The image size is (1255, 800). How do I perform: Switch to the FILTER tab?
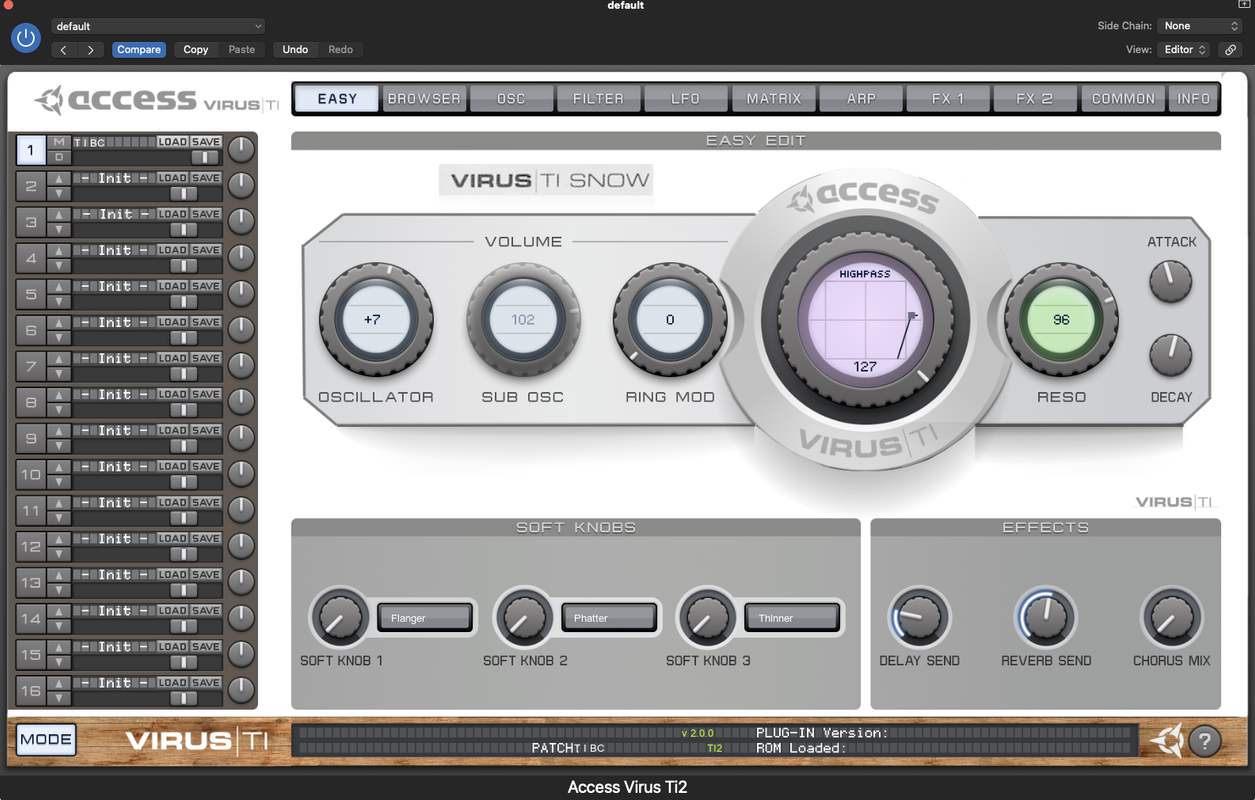[598, 98]
